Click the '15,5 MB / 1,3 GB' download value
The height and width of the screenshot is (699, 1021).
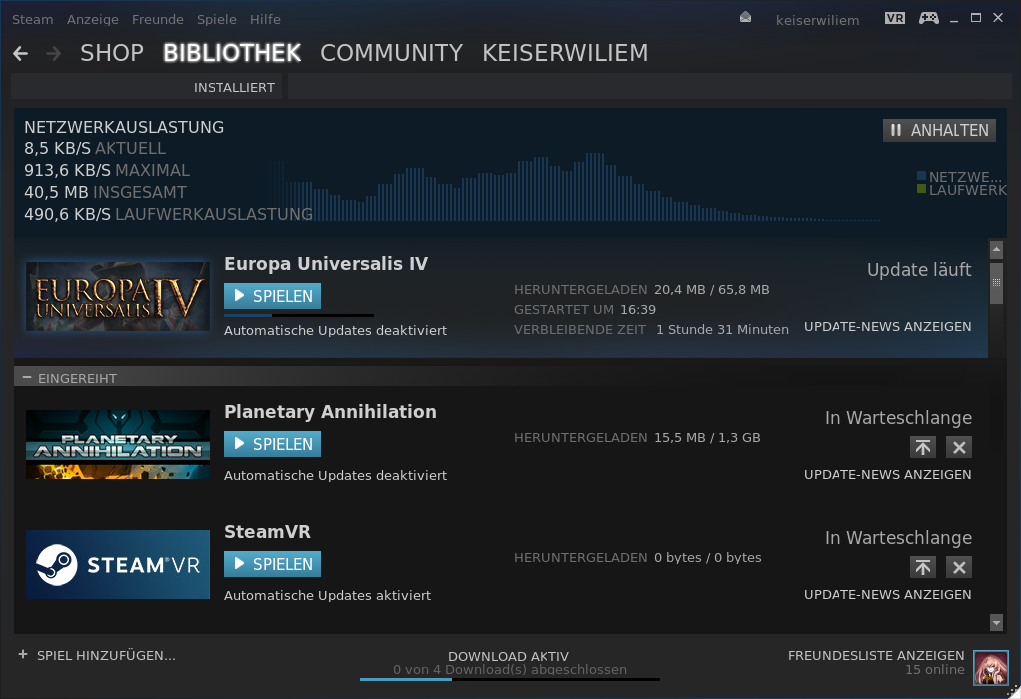pyautogui.click(x=707, y=437)
